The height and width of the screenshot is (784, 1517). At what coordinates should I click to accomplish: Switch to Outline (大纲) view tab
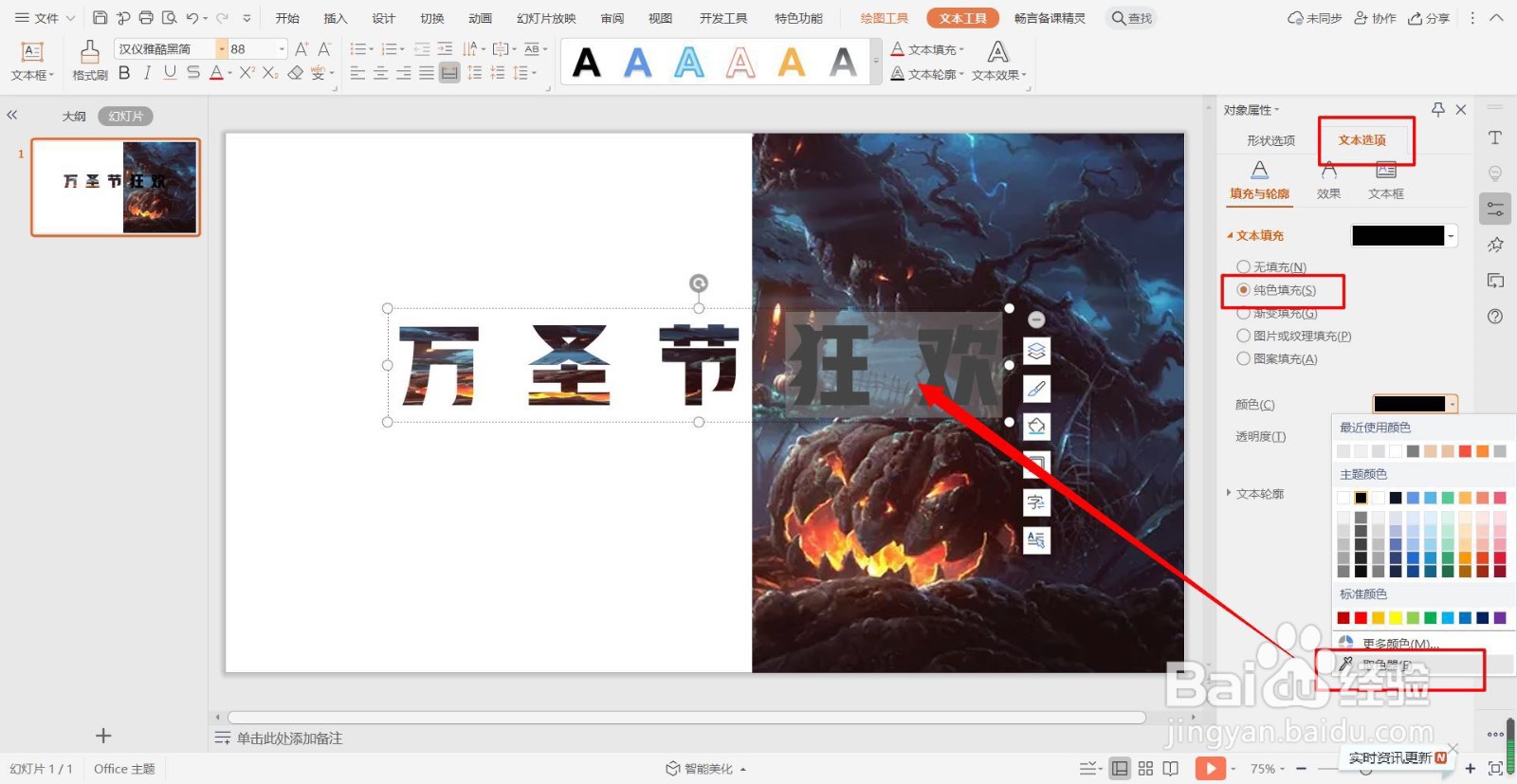74,116
